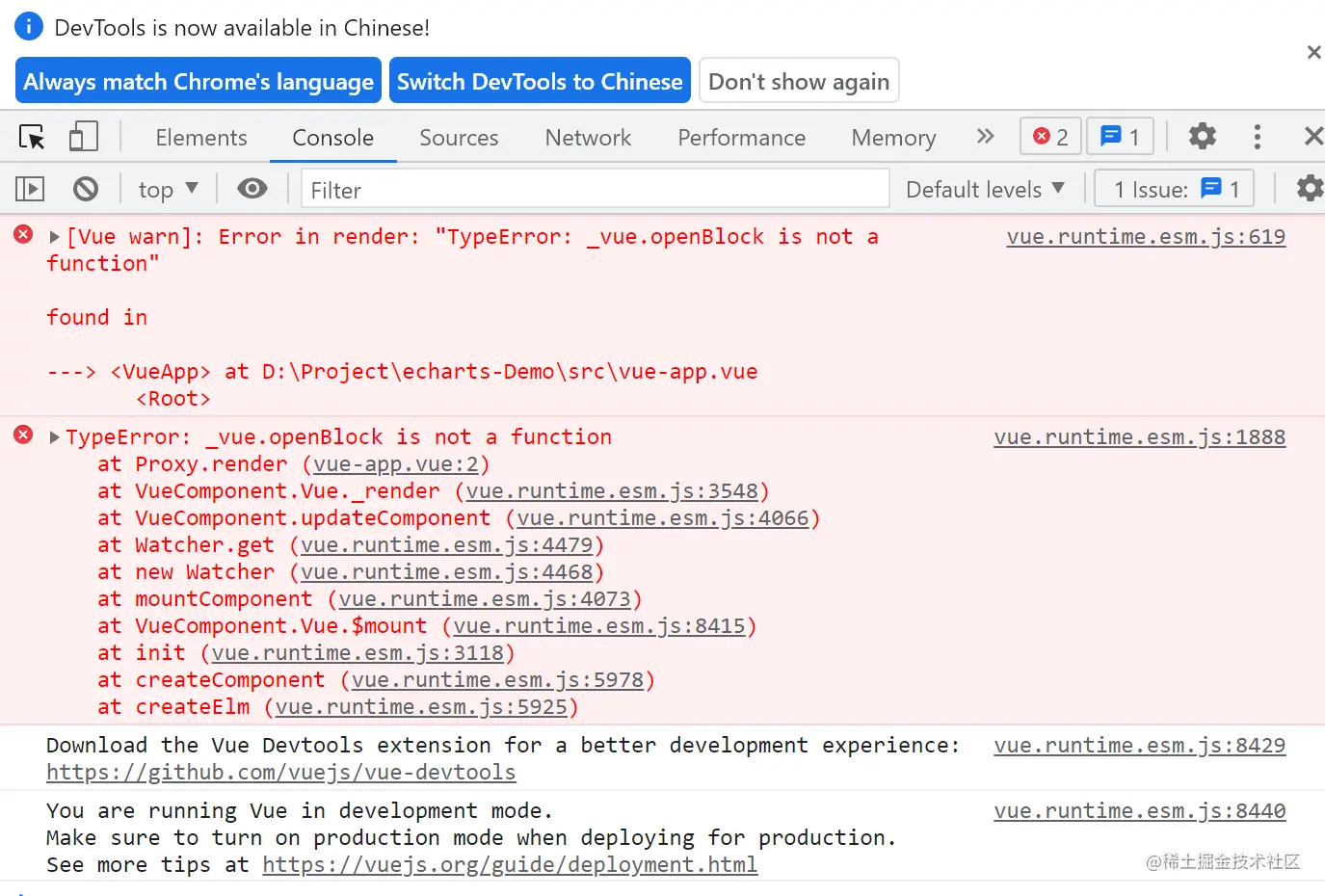Click the 'at Proxy.render' stack text
Viewport: 1325px width, 896px height.
click(x=192, y=464)
